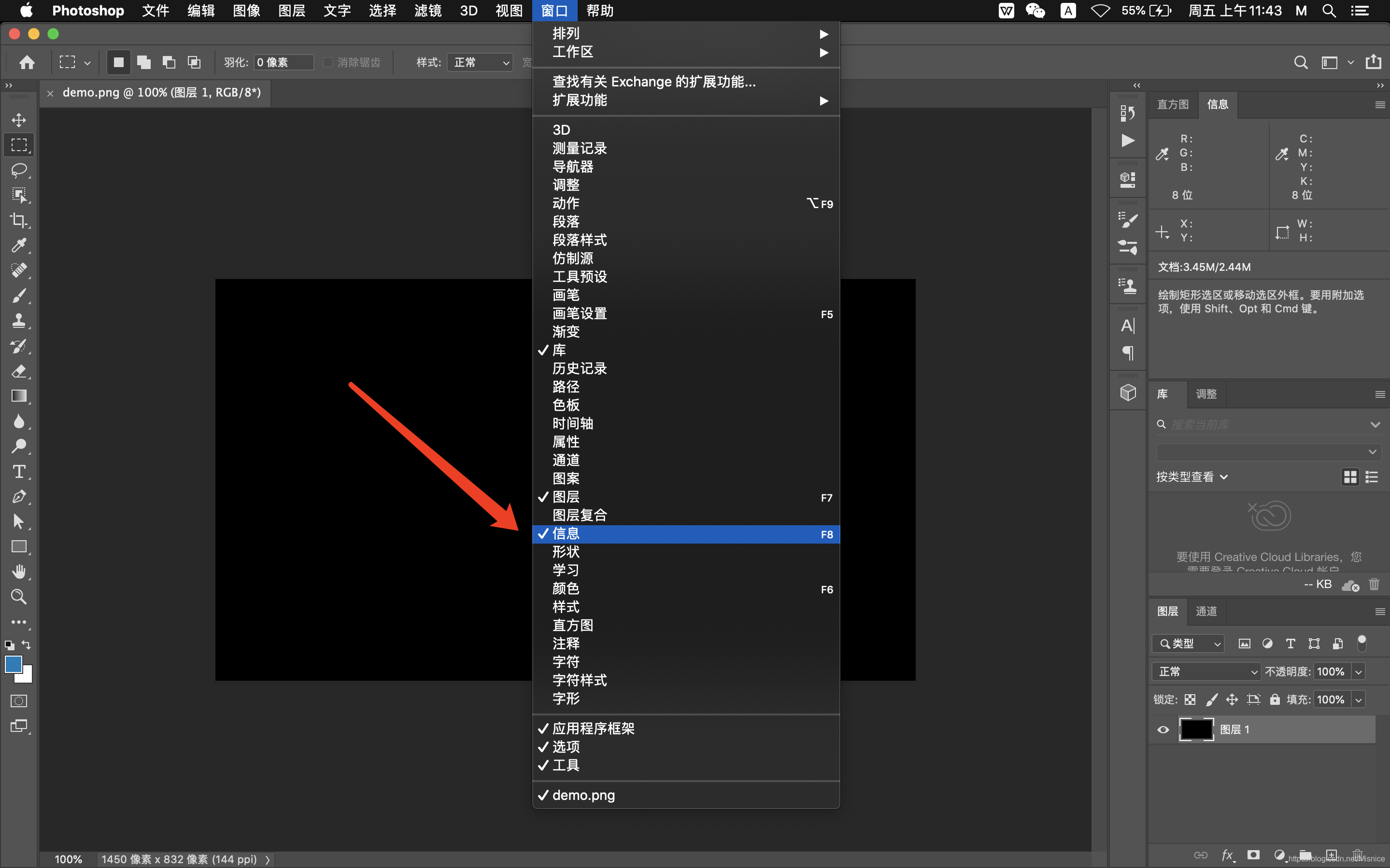Click the blue foreground color swatch
The image size is (1390, 868).
[x=13, y=664]
